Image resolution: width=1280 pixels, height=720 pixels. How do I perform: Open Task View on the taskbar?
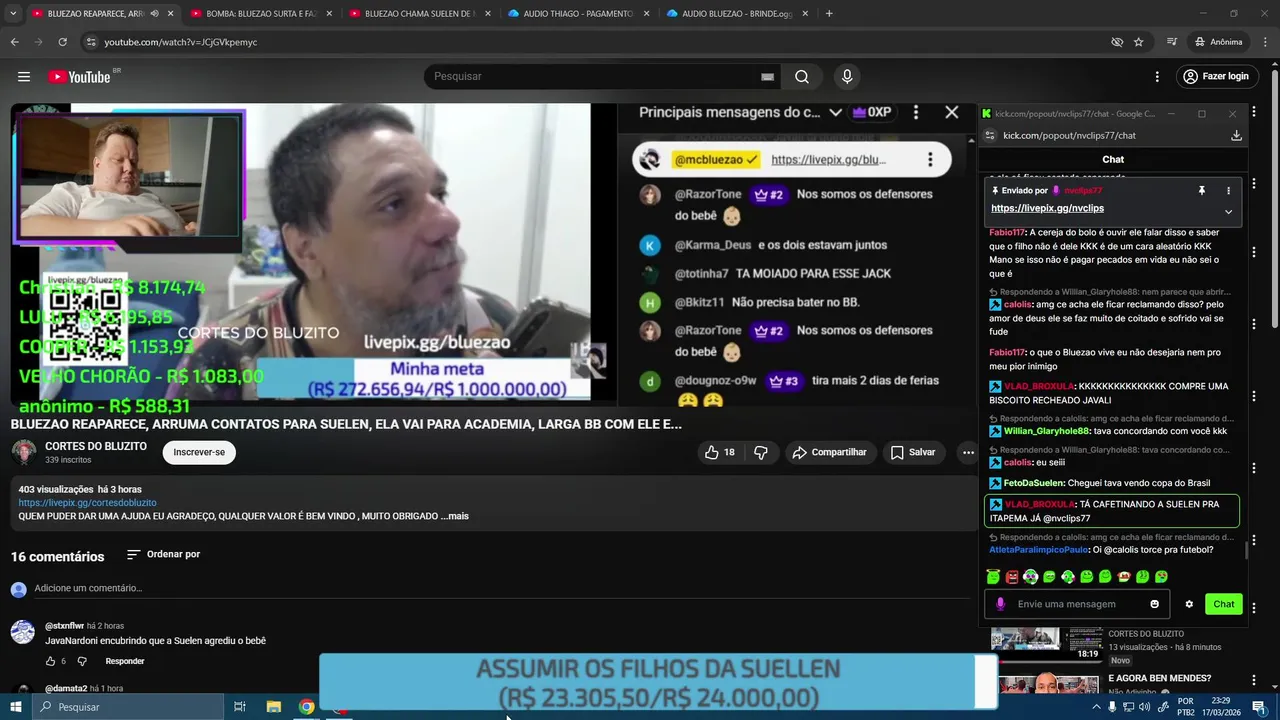point(240,707)
